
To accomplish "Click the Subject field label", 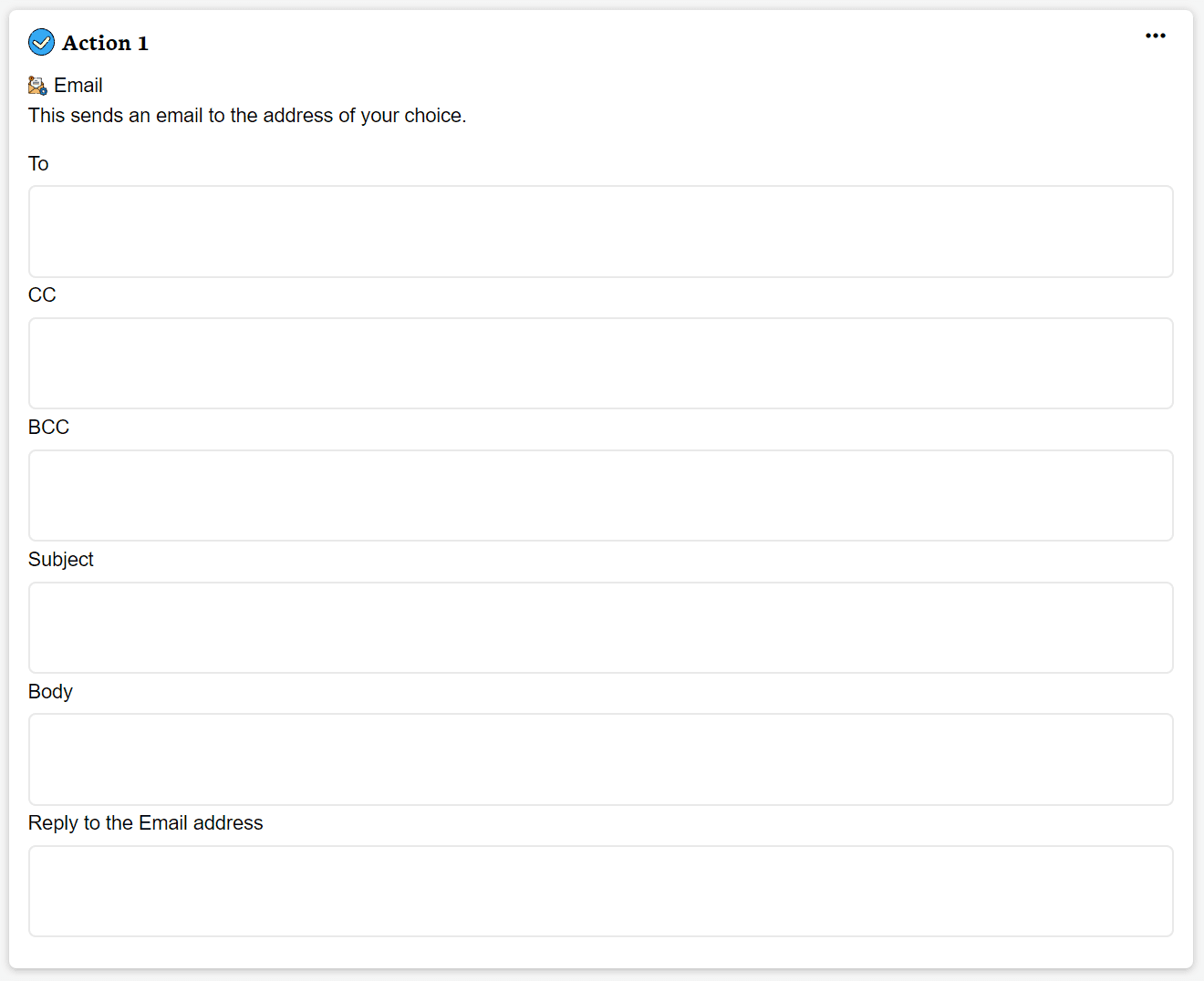I will (x=61, y=560).
